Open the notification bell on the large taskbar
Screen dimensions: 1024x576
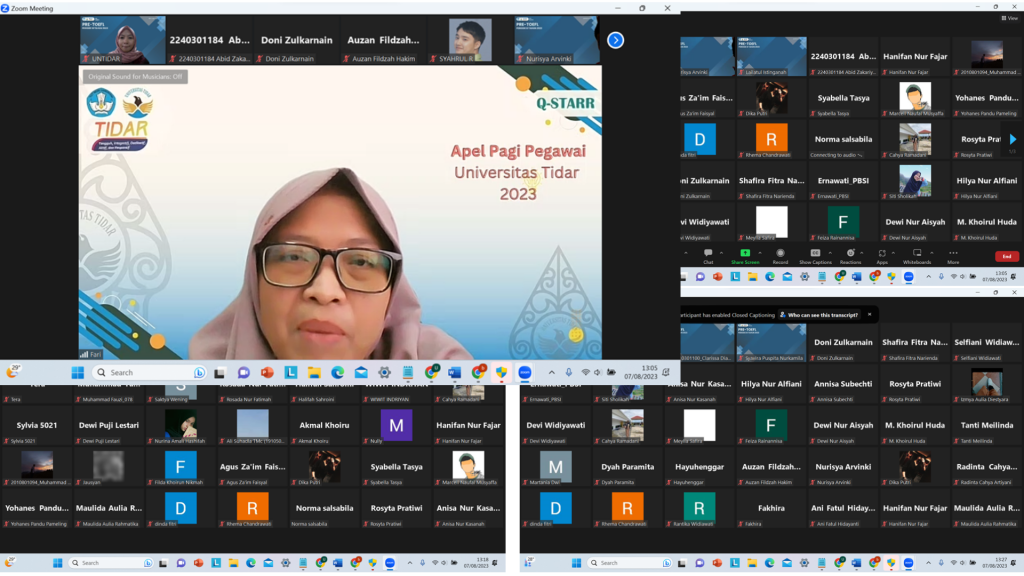(666, 372)
